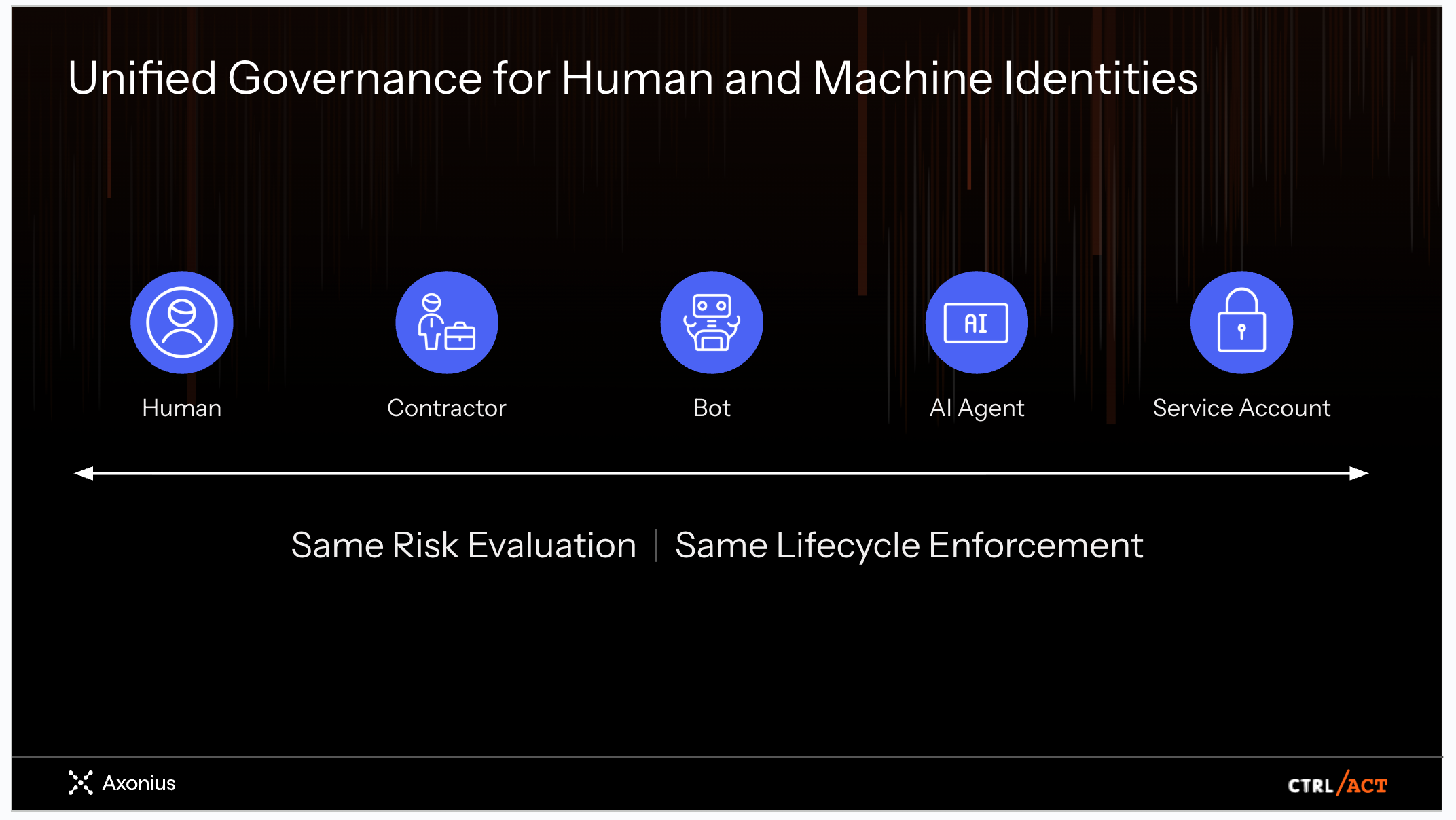The width and height of the screenshot is (1456, 820).
Task: Click the Contractor briefcase icon
Action: pyautogui.click(x=447, y=322)
